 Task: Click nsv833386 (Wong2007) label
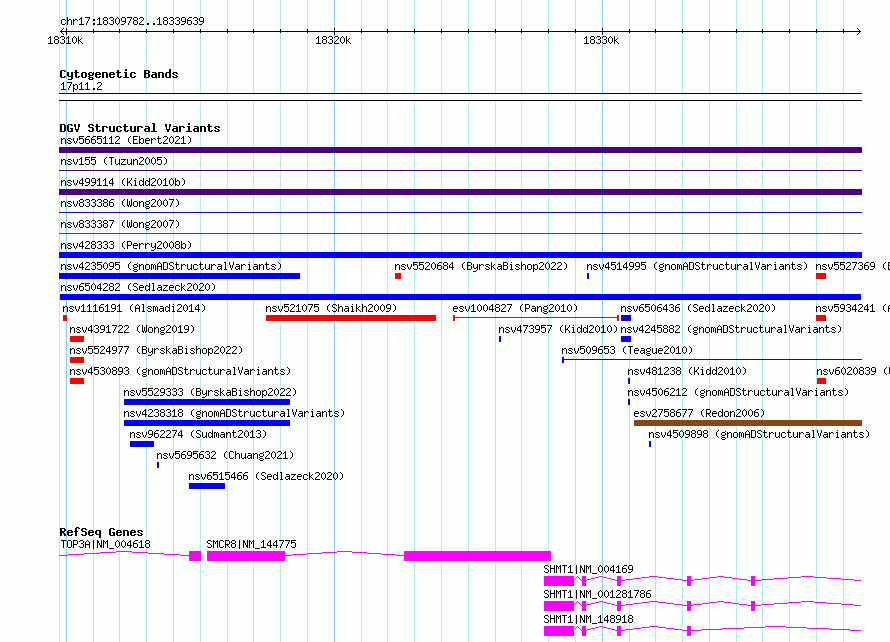pos(120,203)
